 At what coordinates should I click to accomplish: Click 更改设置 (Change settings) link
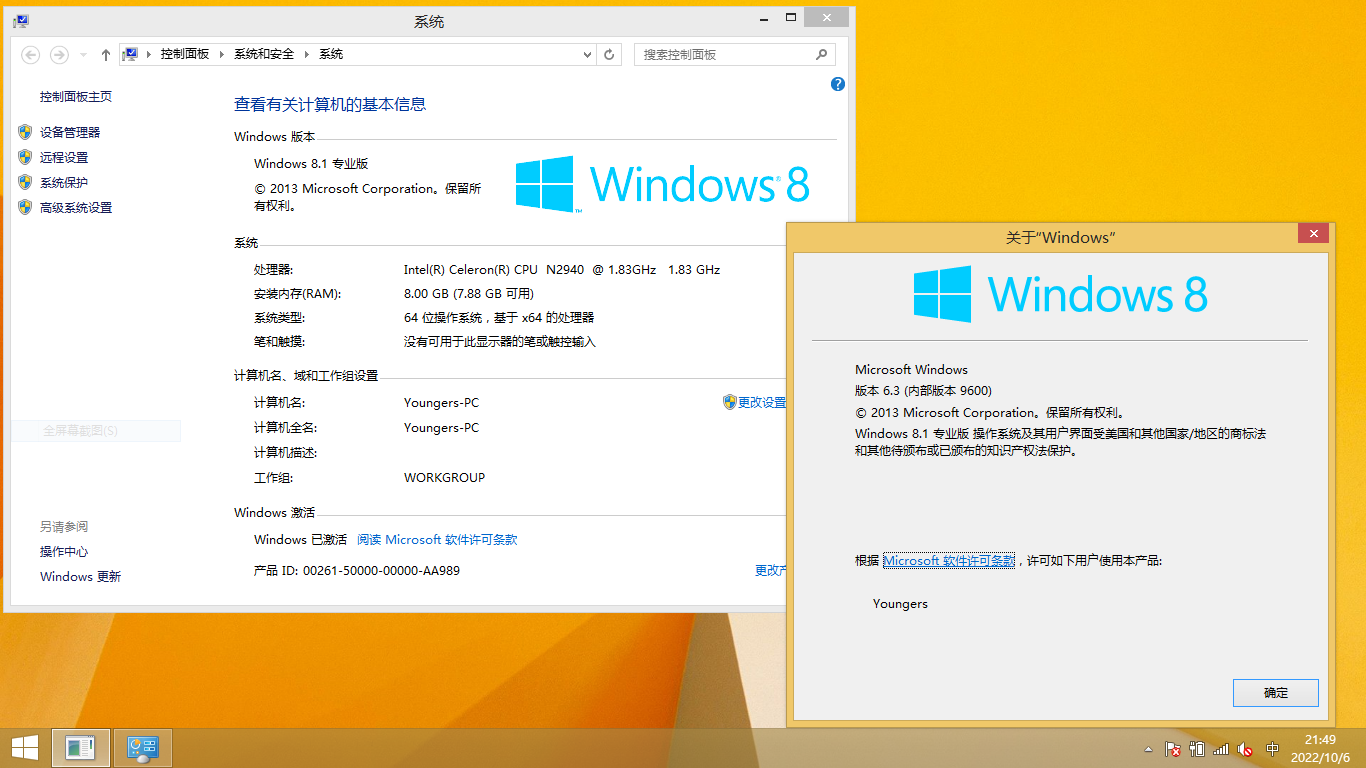[x=762, y=402]
